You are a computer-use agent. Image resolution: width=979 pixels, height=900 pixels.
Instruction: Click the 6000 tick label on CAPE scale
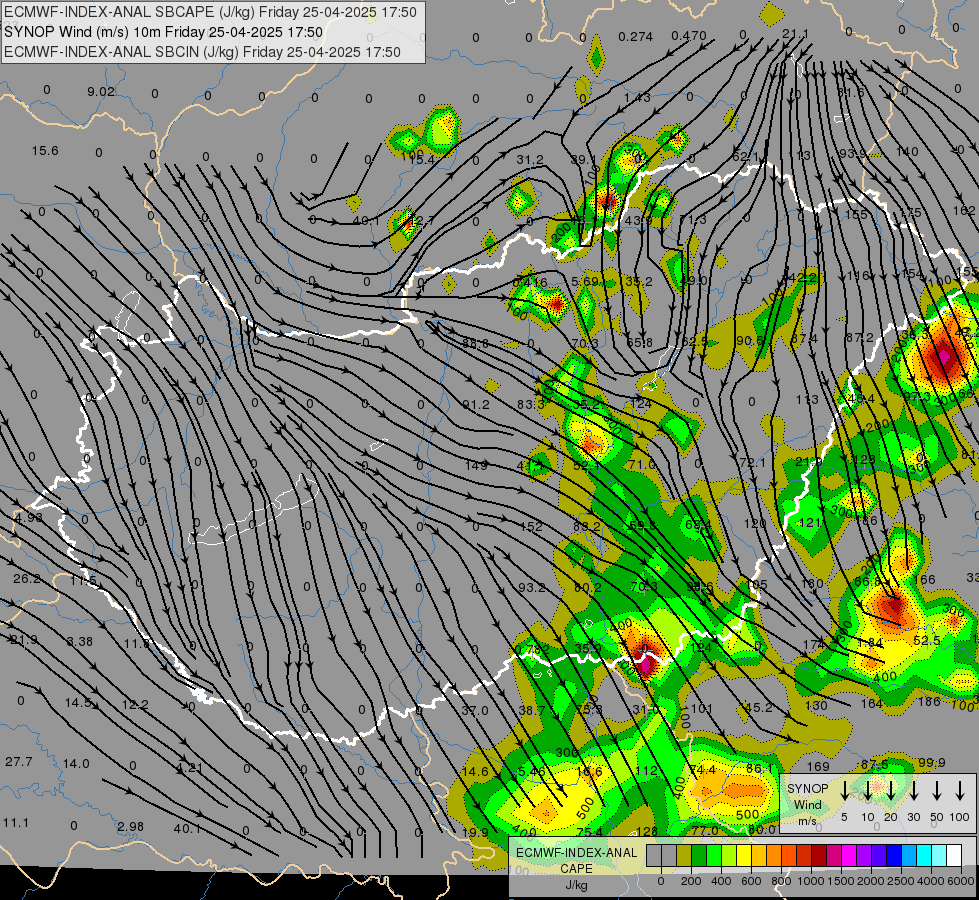961,881
